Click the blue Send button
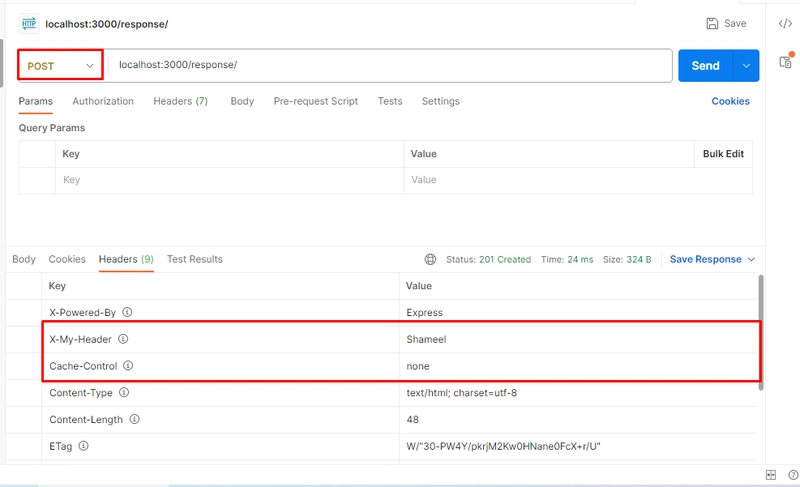The image size is (800, 487). 705,65
